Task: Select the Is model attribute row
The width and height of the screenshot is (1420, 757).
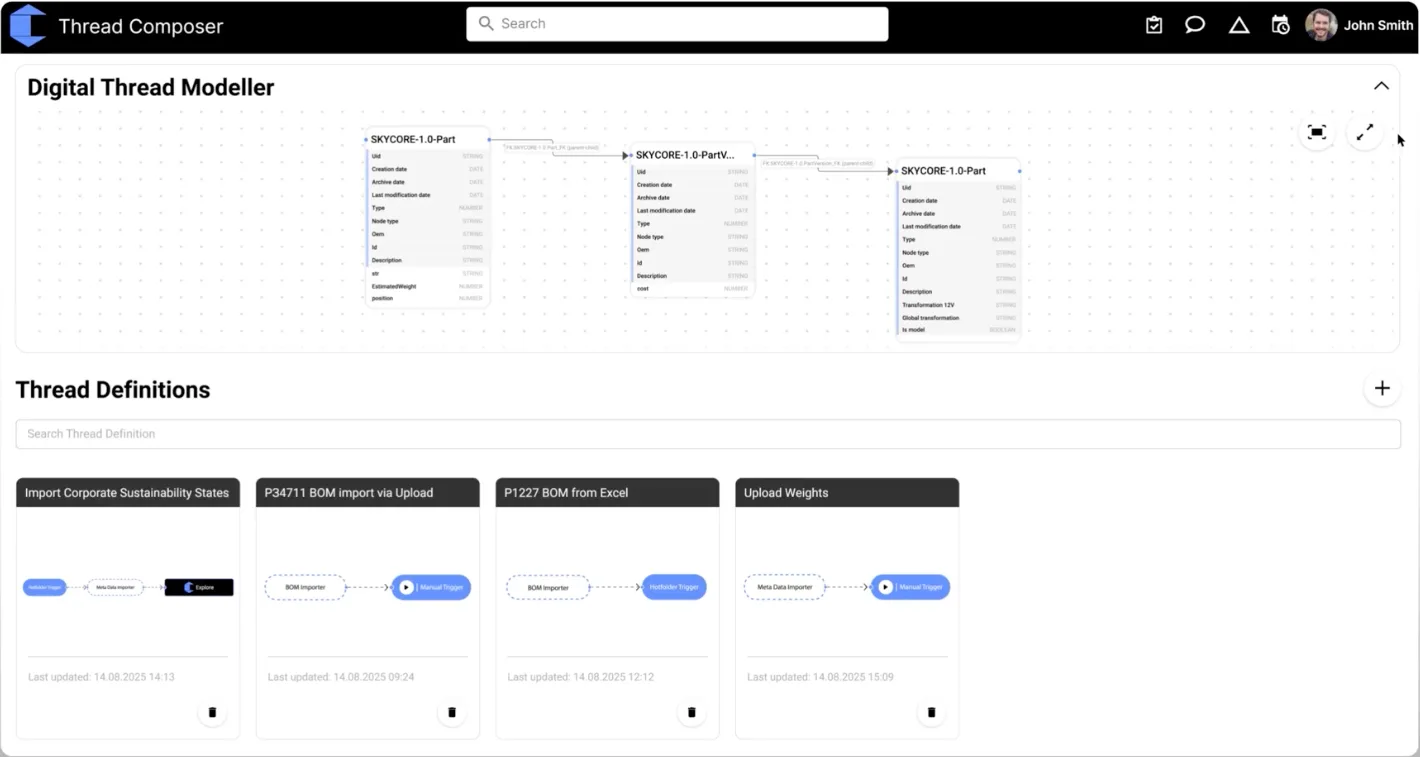Action: pos(957,330)
